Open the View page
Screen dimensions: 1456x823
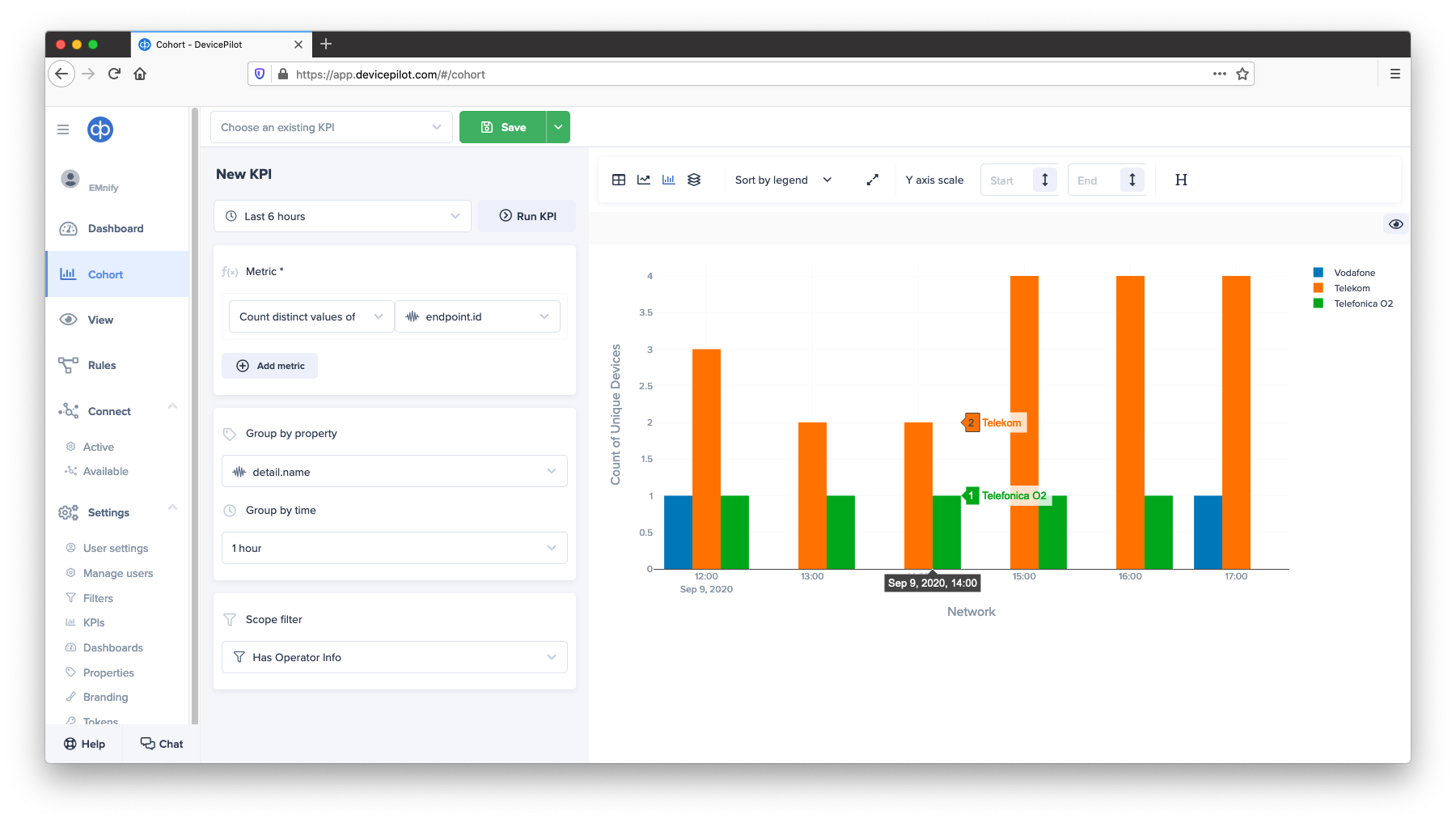pyautogui.click(x=116, y=320)
